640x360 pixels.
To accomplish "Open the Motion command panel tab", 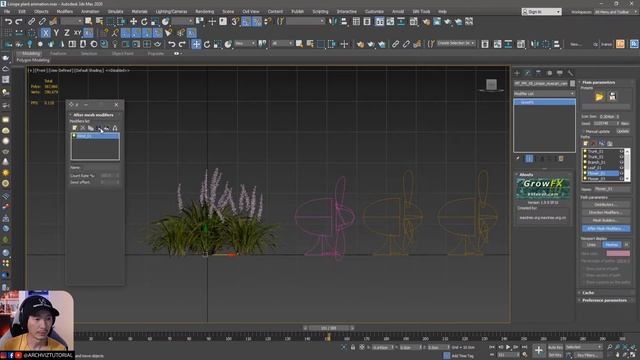I will click(x=549, y=73).
